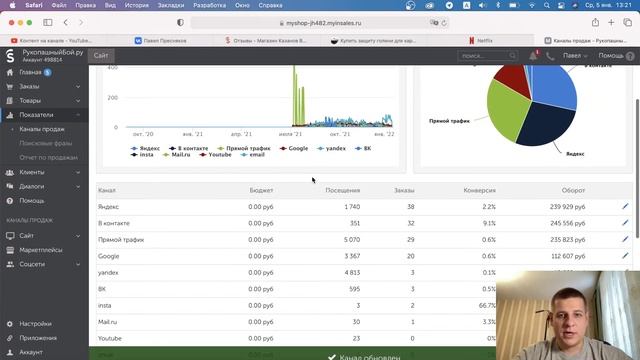Toggle В контакте series in legend
Viewport: 640px width, 360px height.
189,149
